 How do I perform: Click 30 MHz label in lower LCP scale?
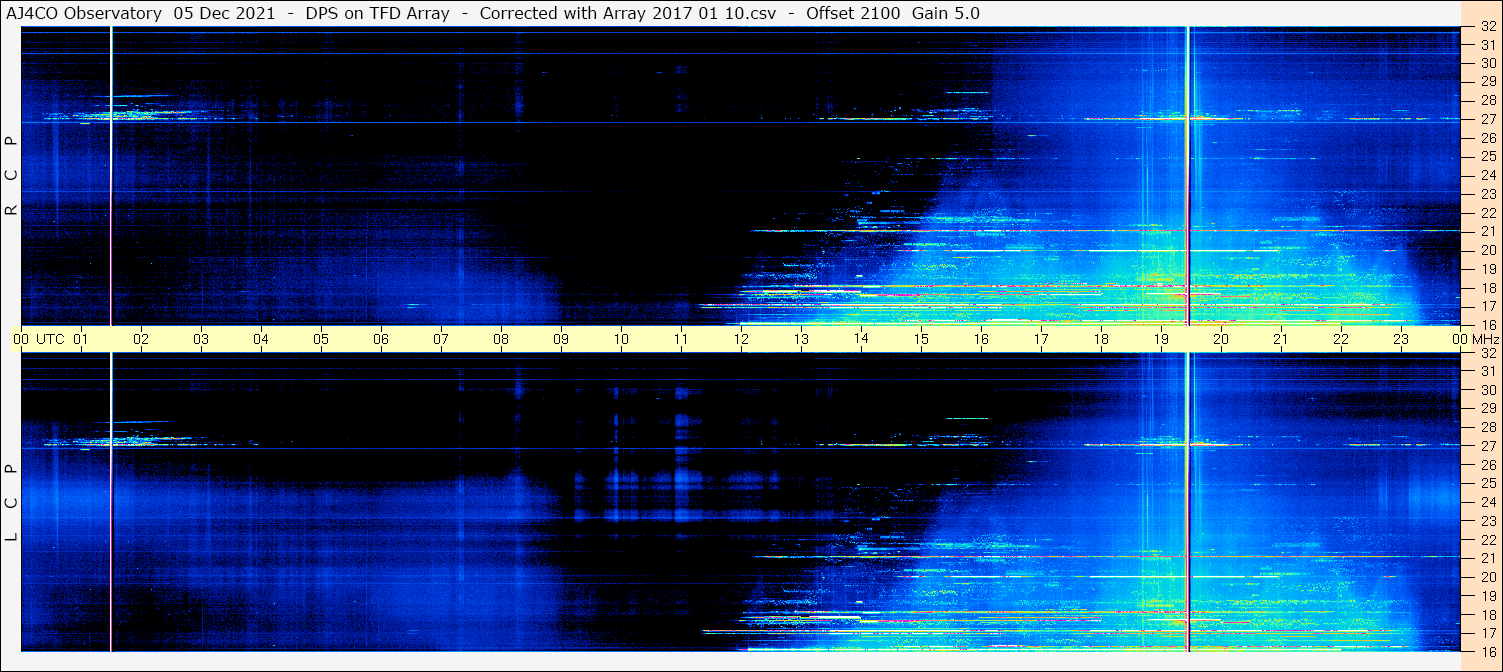[1487, 390]
